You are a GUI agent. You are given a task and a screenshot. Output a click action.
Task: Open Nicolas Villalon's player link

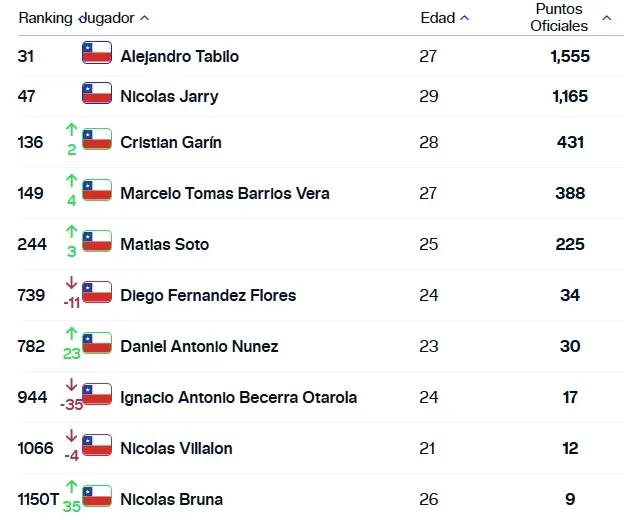(176, 448)
